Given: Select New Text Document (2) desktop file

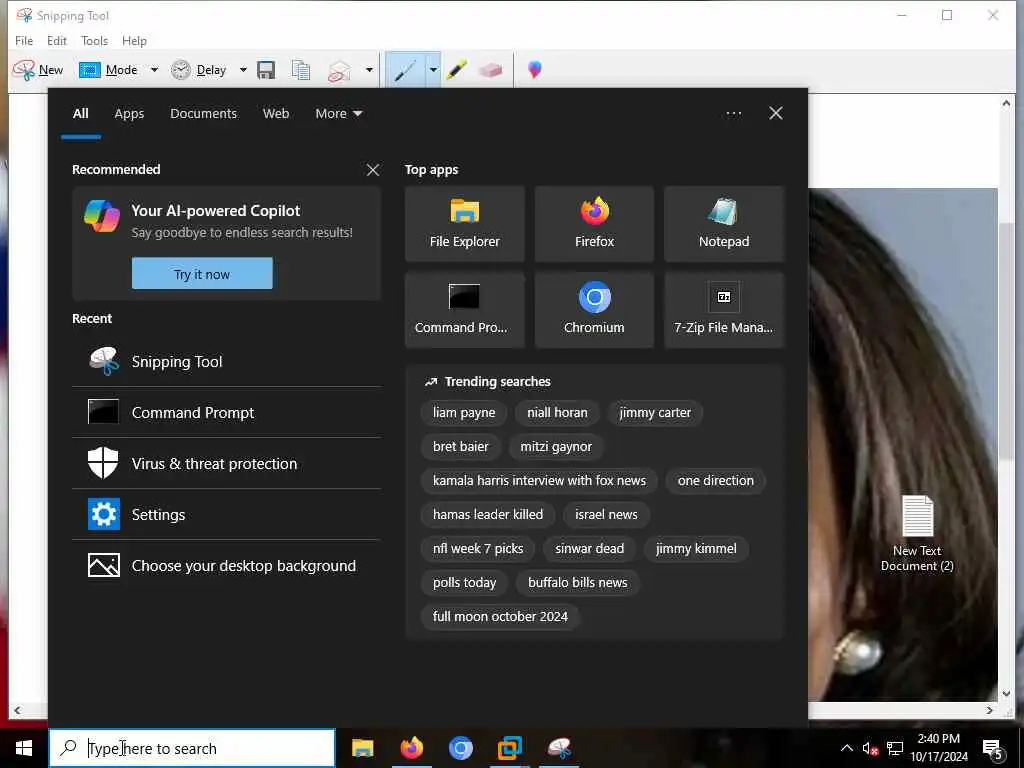Looking at the screenshot, I should (917, 534).
